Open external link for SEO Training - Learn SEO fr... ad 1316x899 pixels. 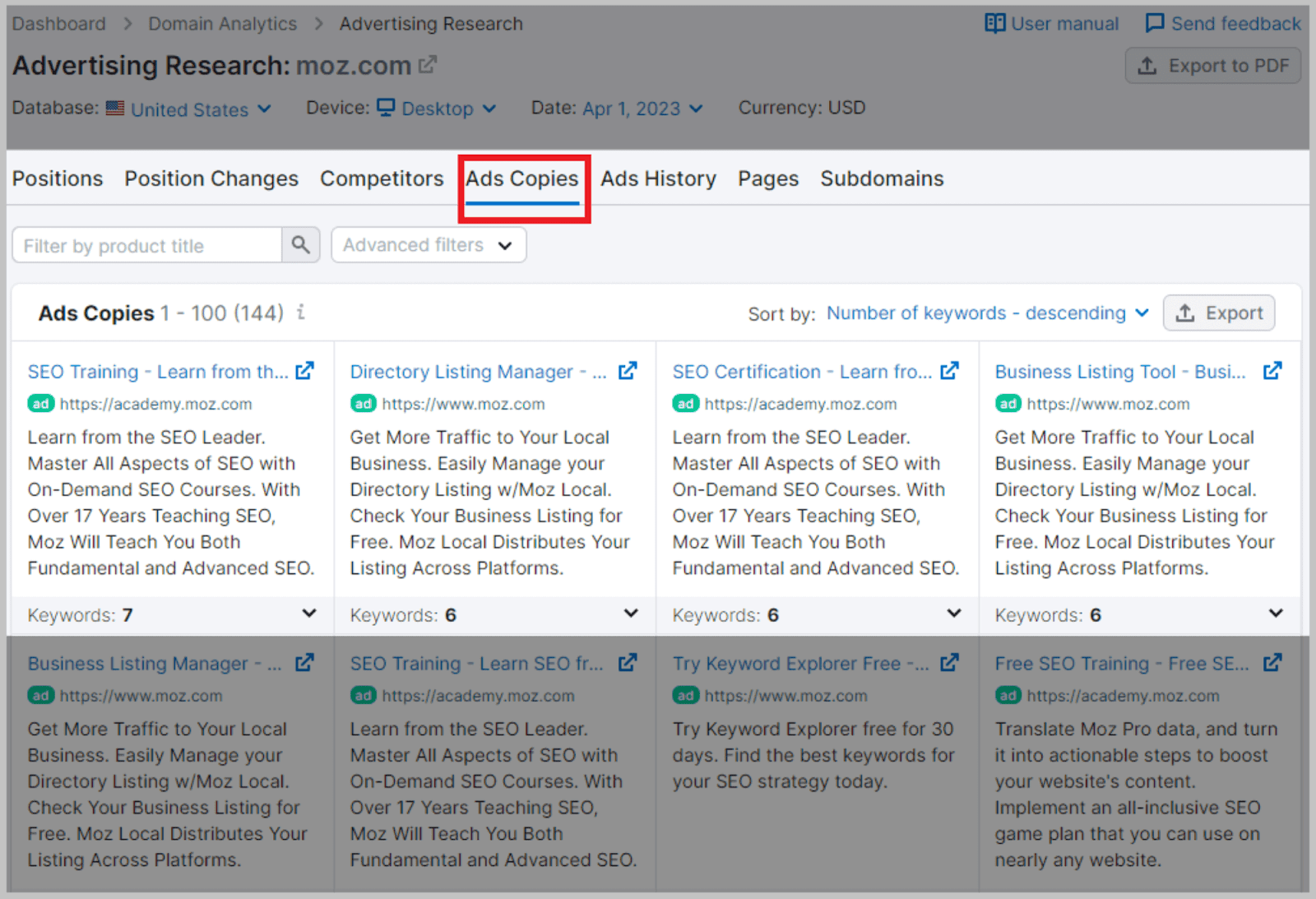click(x=628, y=662)
